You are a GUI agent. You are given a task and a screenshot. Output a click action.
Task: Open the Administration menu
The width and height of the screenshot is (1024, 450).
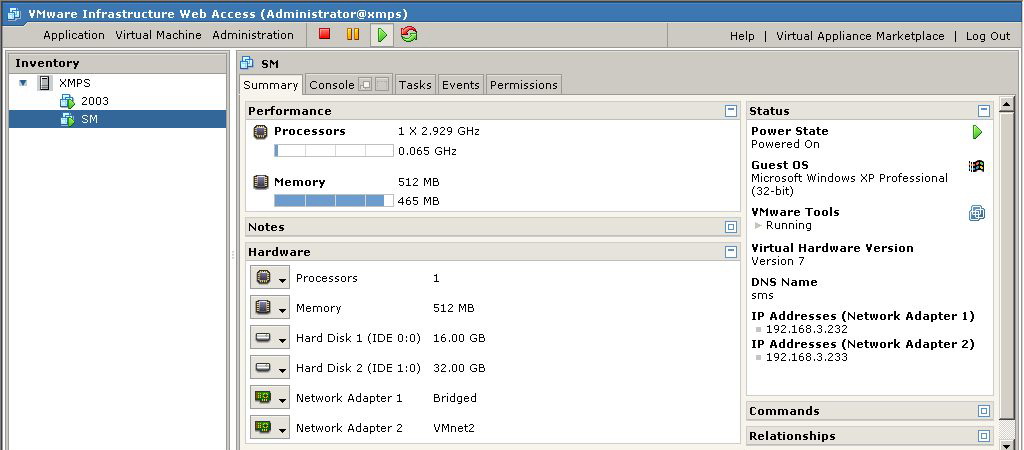253,35
